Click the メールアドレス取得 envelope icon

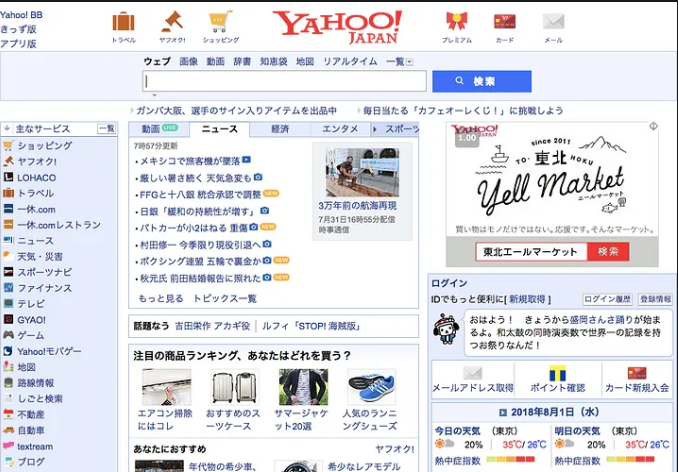coord(472,373)
